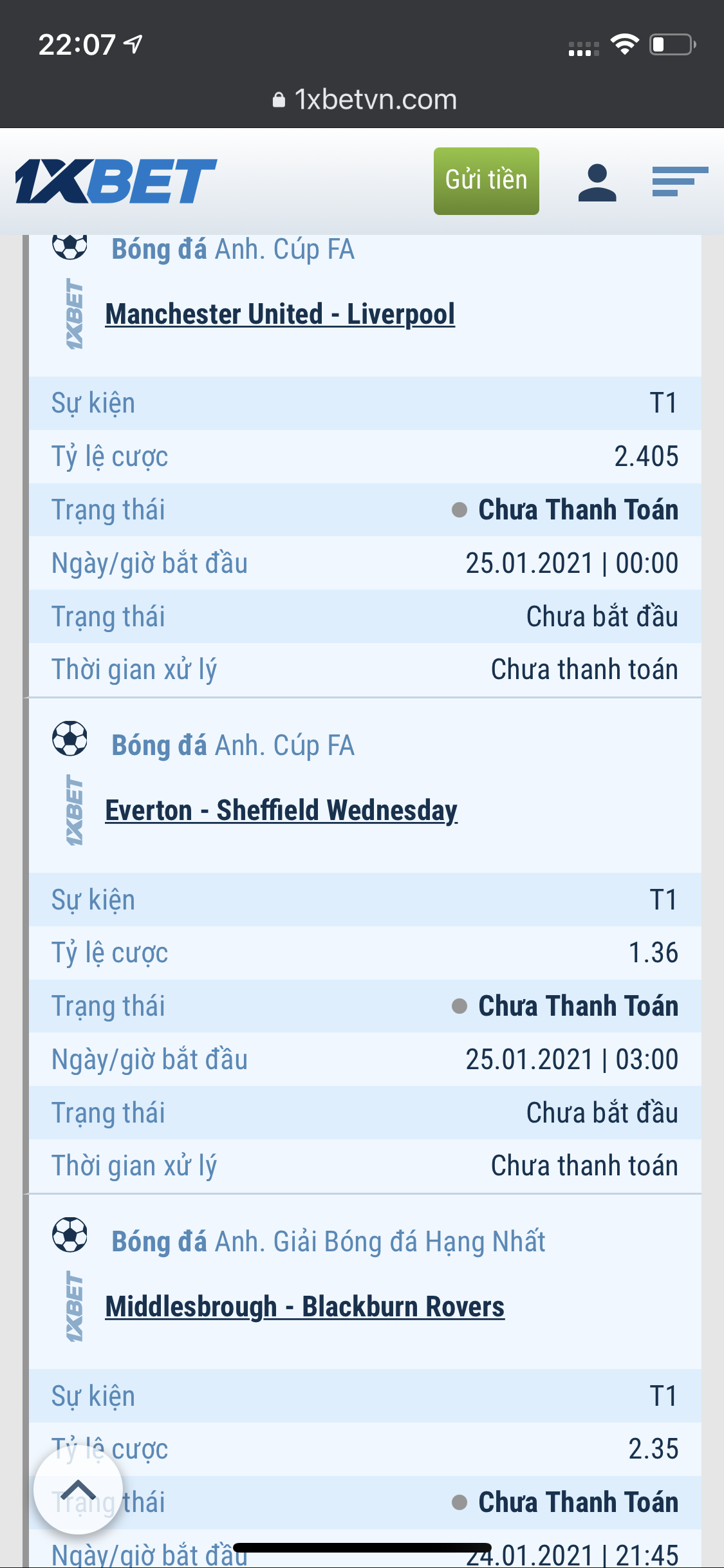Tap the 1XBET logo
This screenshot has width=724, height=1568.
pyautogui.click(x=116, y=181)
